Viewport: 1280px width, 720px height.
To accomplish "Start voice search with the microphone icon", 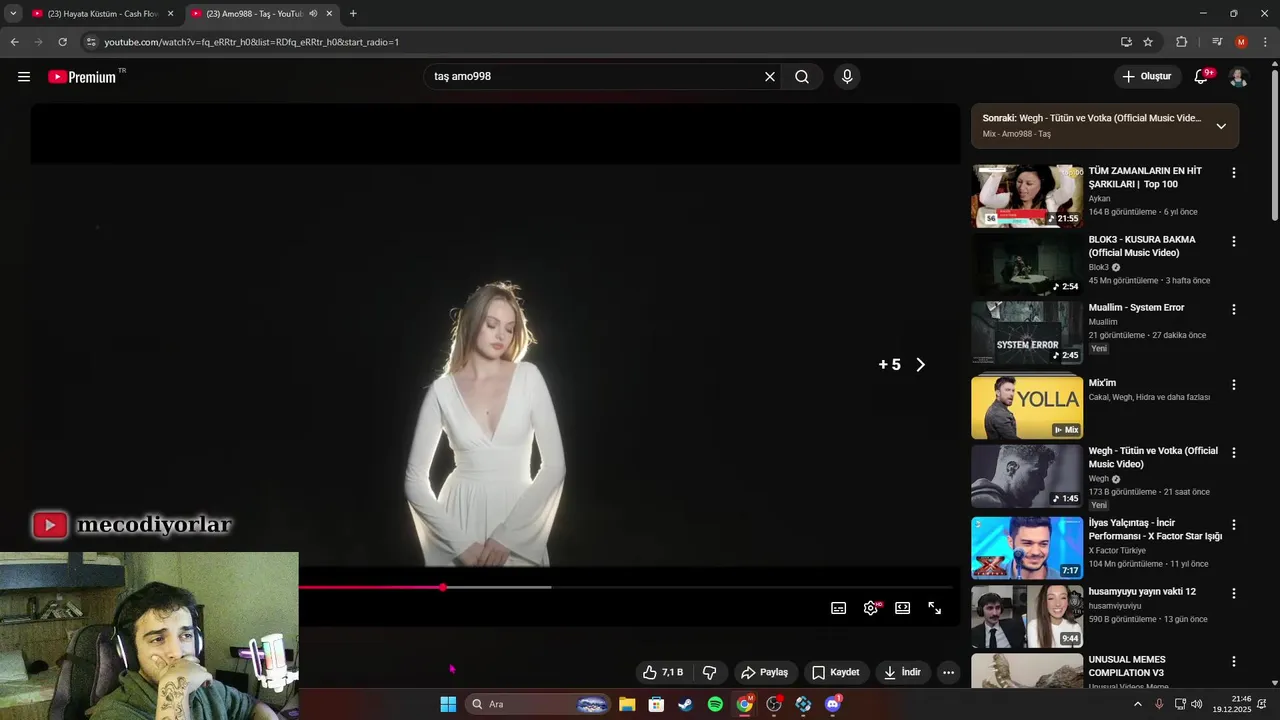I will 847,77.
